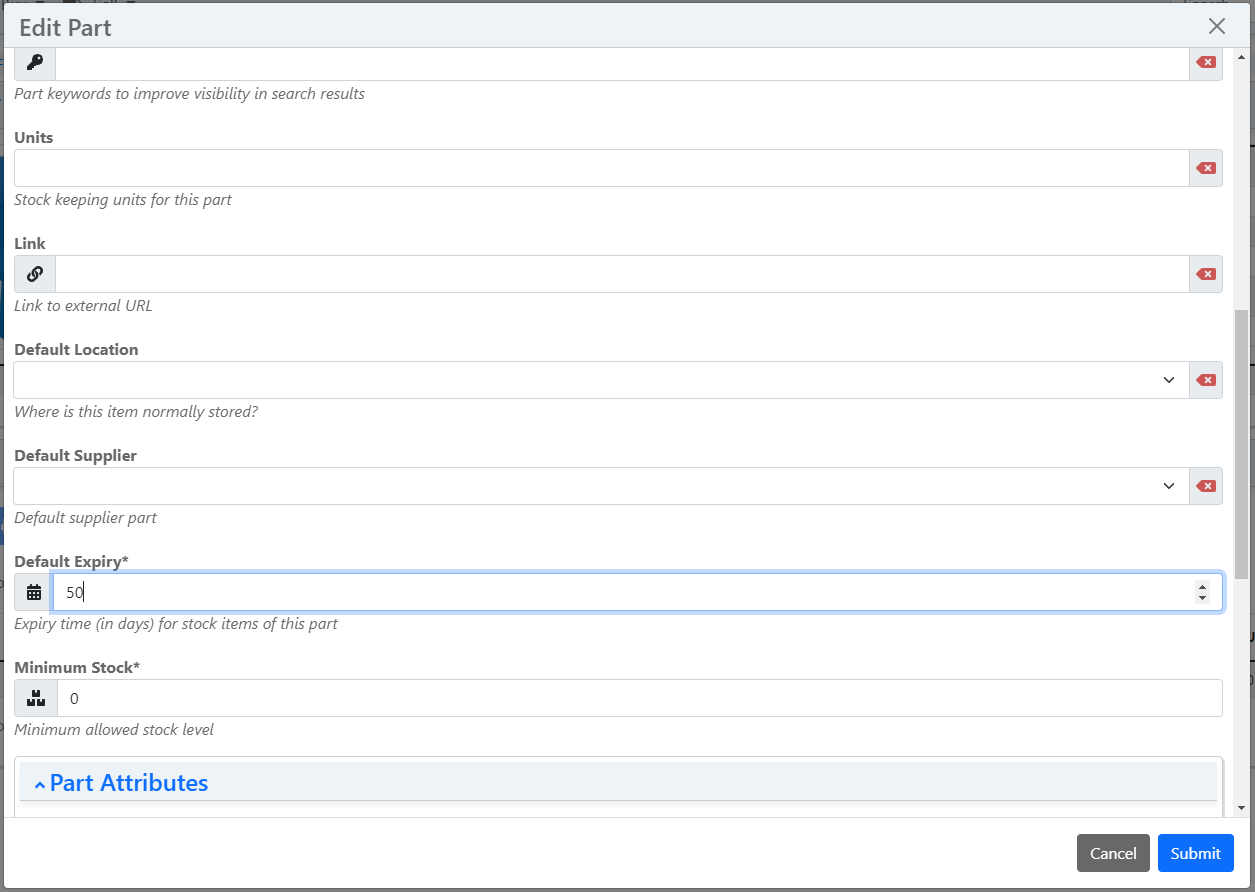This screenshot has width=1255, height=892.
Task: Decrease Default Expiry with down arrow
Action: click(x=1202, y=598)
